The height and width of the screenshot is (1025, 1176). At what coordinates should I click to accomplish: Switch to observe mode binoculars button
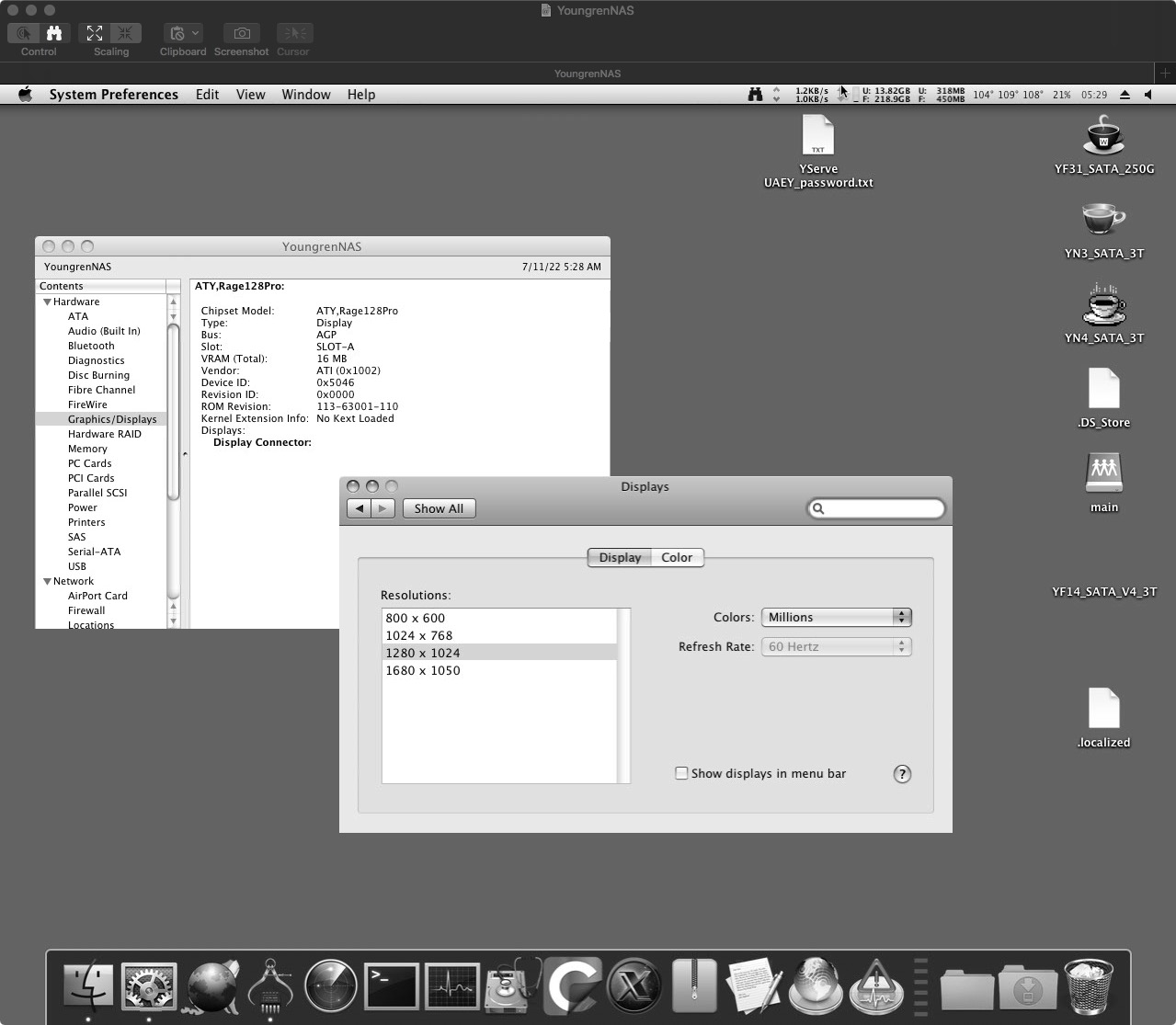click(54, 33)
